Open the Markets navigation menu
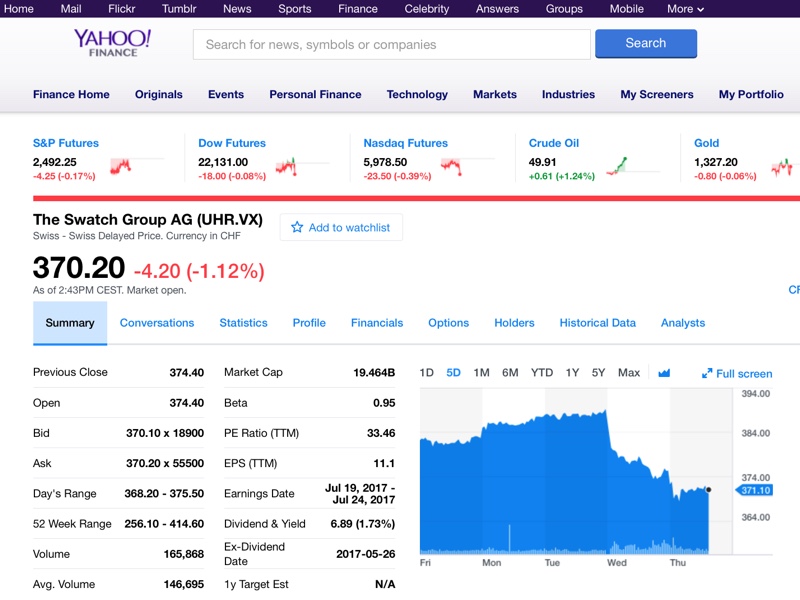Viewport: 800px width, 600px height. click(495, 95)
